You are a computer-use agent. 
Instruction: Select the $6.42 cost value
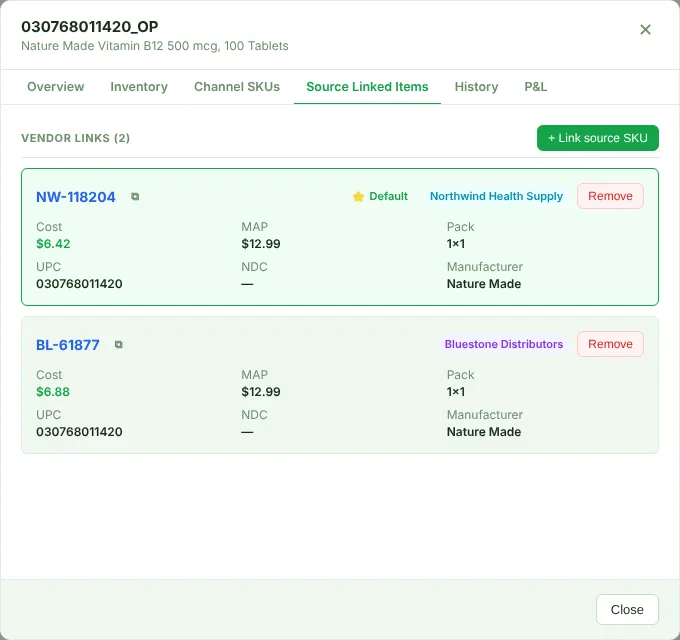53,244
